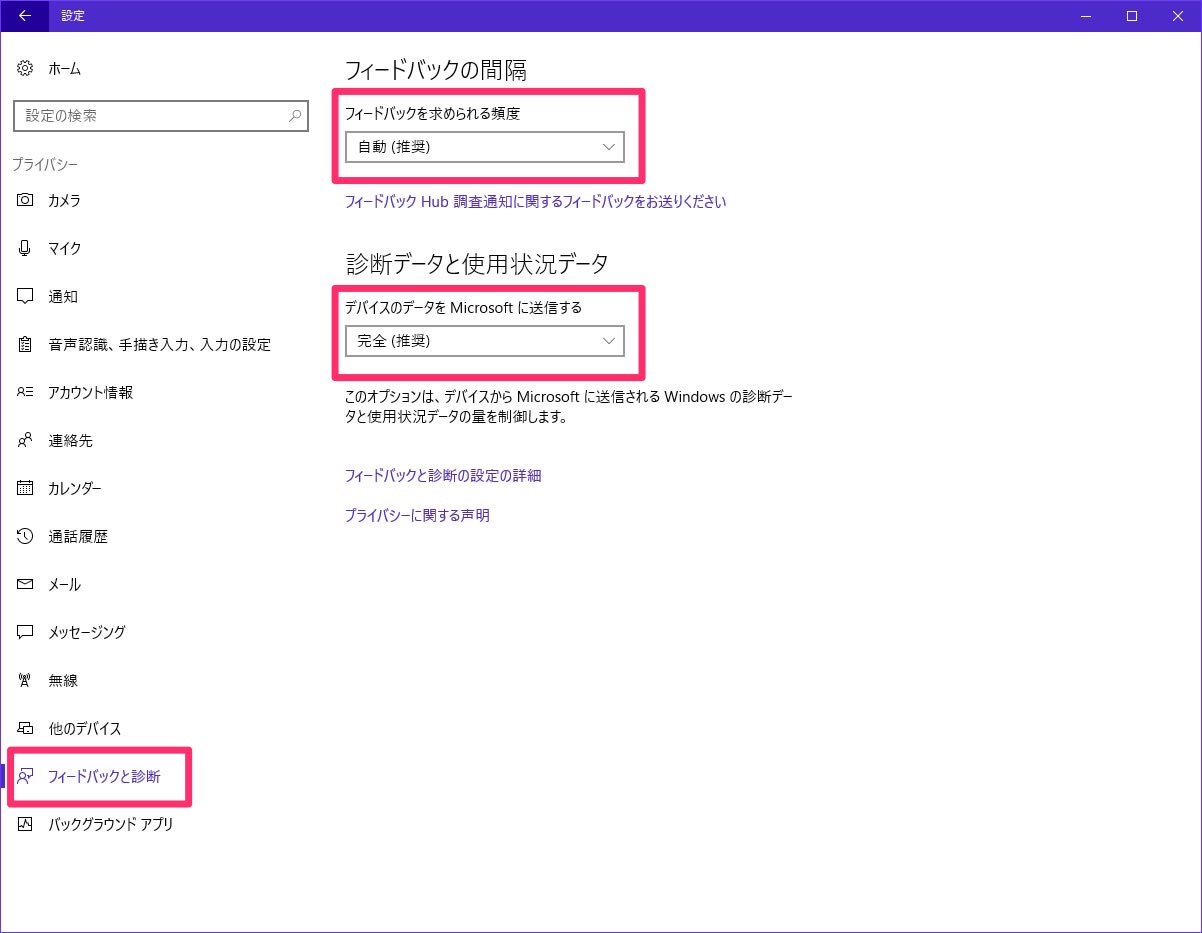Click the devices icon beside 他のデバイス
This screenshot has width=1202, height=933.
(26, 728)
